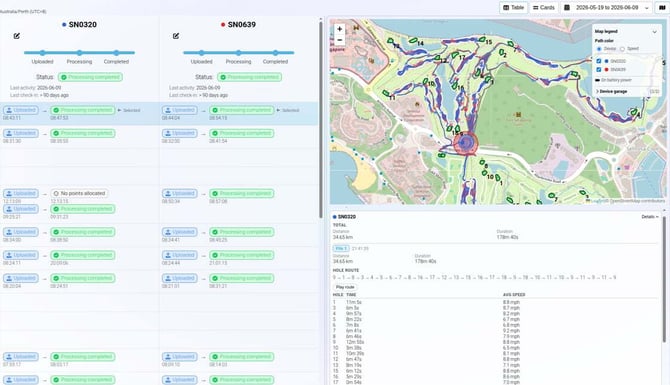Switch to Cards view
This screenshot has width=670, height=385.
[544, 8]
